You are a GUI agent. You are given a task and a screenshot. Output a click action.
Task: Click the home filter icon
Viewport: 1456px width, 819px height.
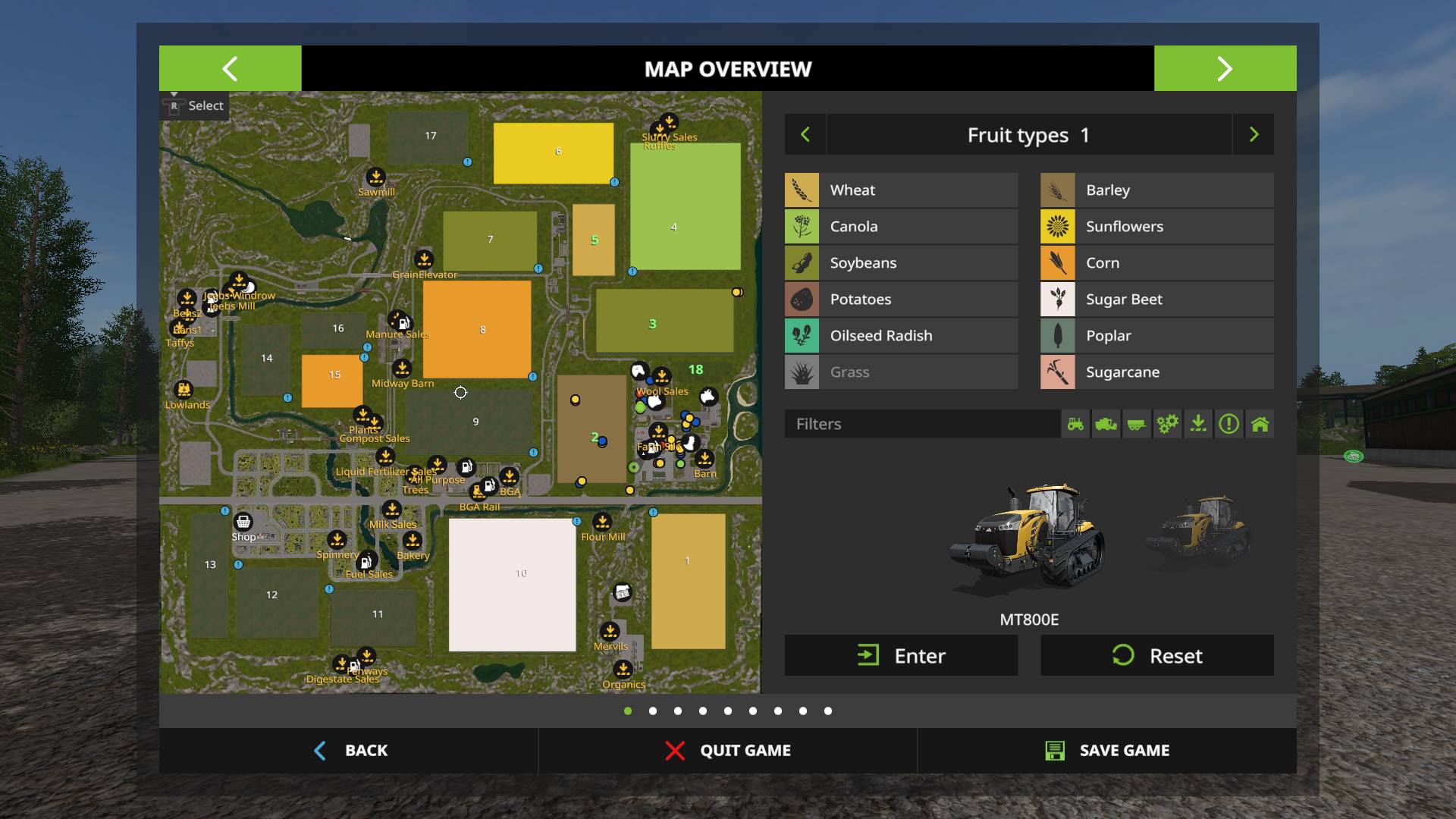coord(1260,424)
